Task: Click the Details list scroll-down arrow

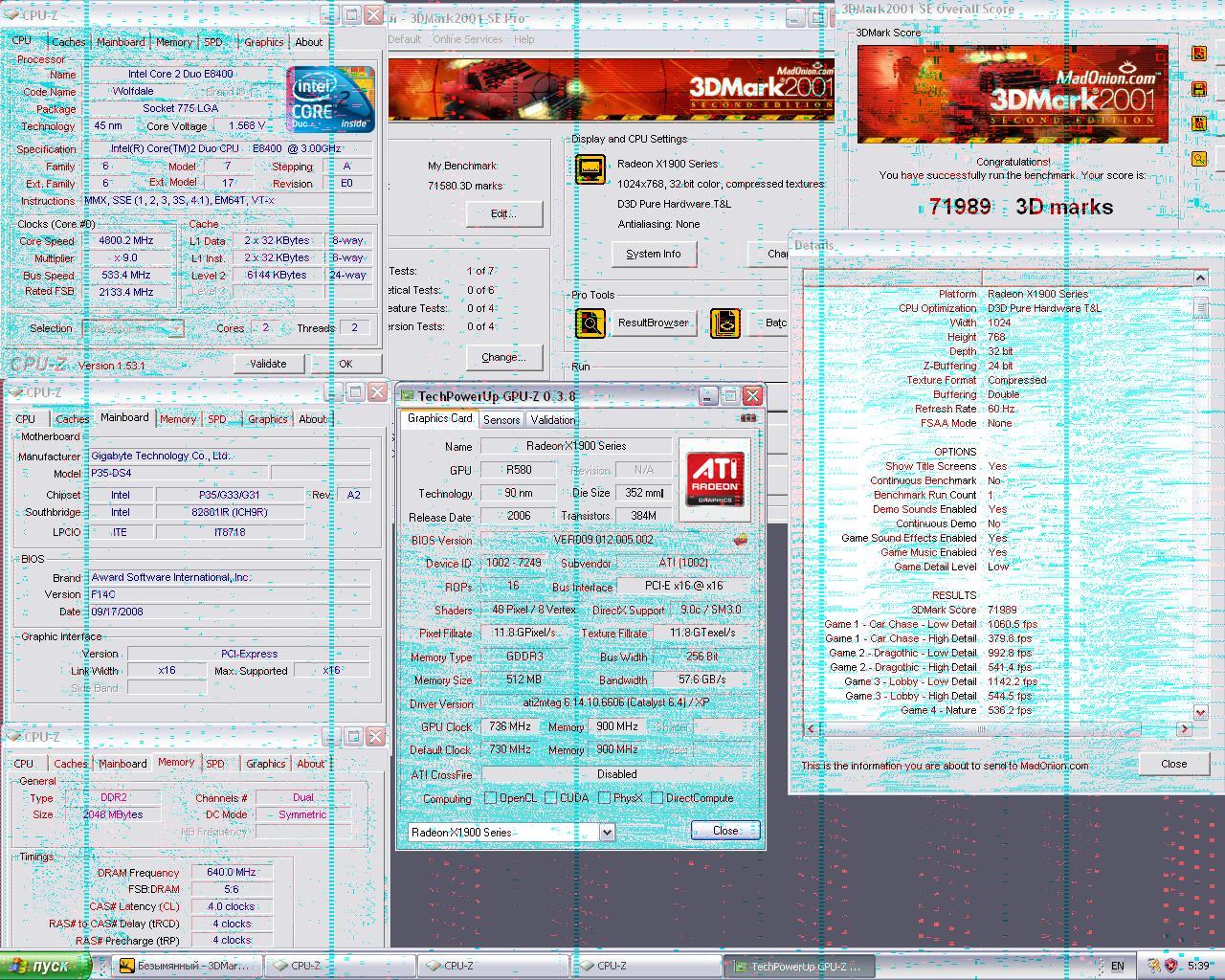Action: [x=1200, y=713]
